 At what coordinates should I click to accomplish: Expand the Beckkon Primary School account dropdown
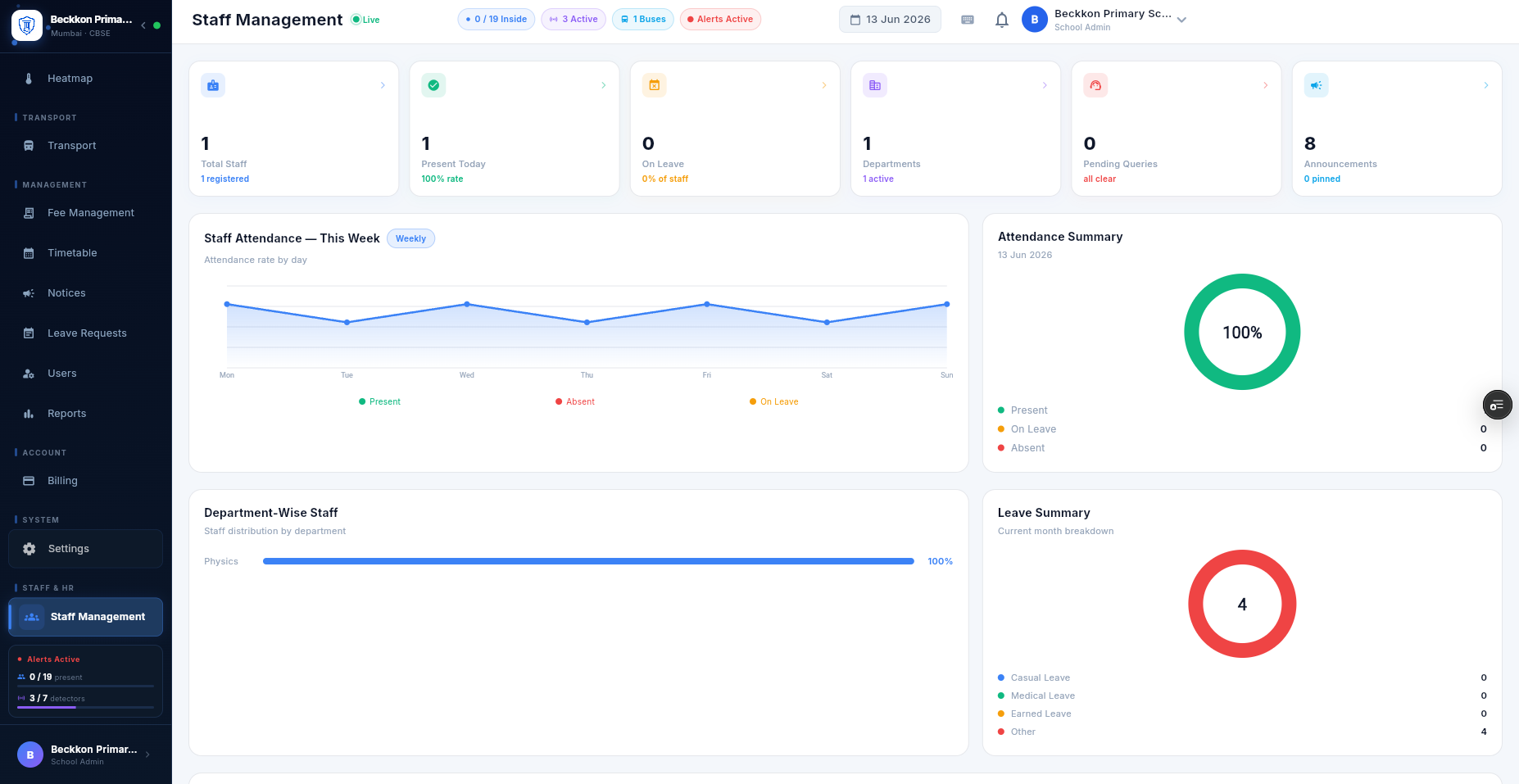pyautogui.click(x=1181, y=20)
